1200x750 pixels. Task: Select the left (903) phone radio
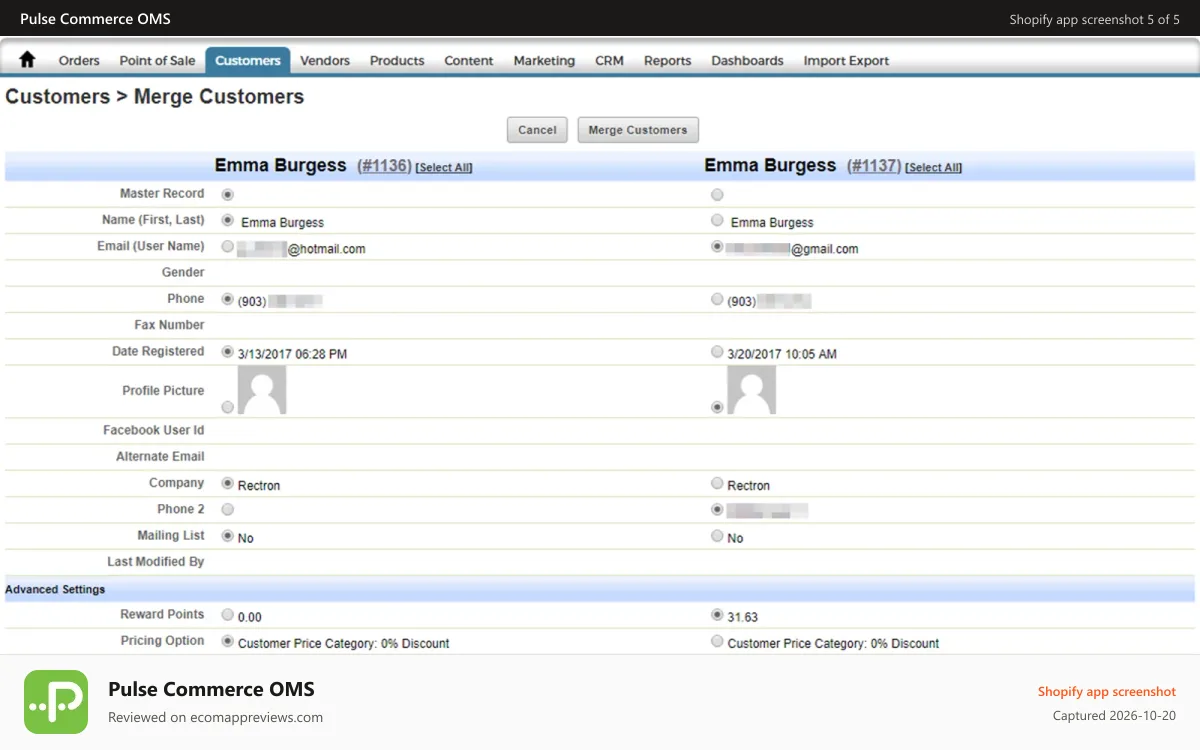click(x=228, y=299)
